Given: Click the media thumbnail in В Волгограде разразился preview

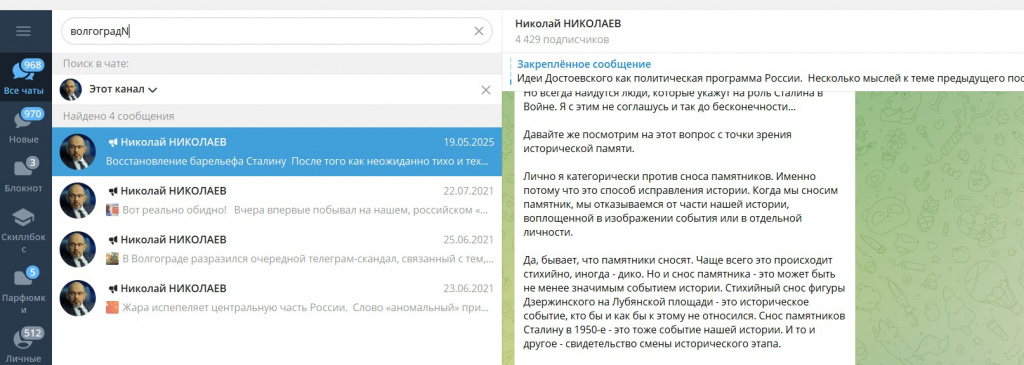Looking at the screenshot, I should 112,259.
